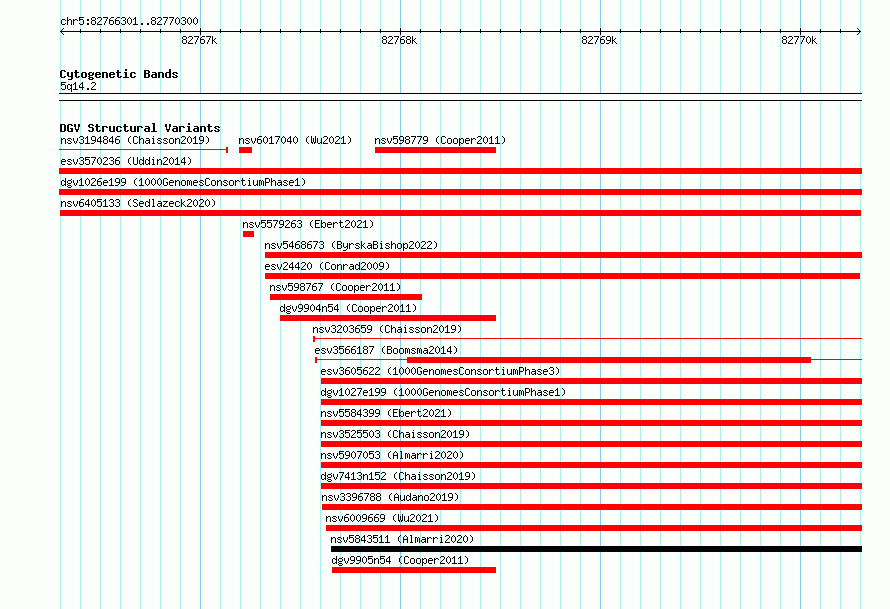The height and width of the screenshot is (609, 890).
Task: Select the red bar under nsv6405133
Action: pos(460,213)
